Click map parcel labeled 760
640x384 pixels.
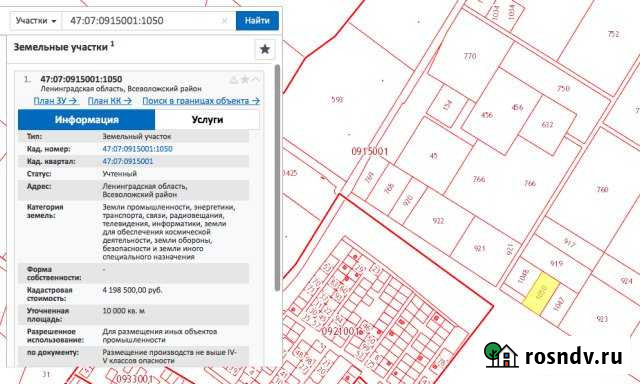[602, 189]
